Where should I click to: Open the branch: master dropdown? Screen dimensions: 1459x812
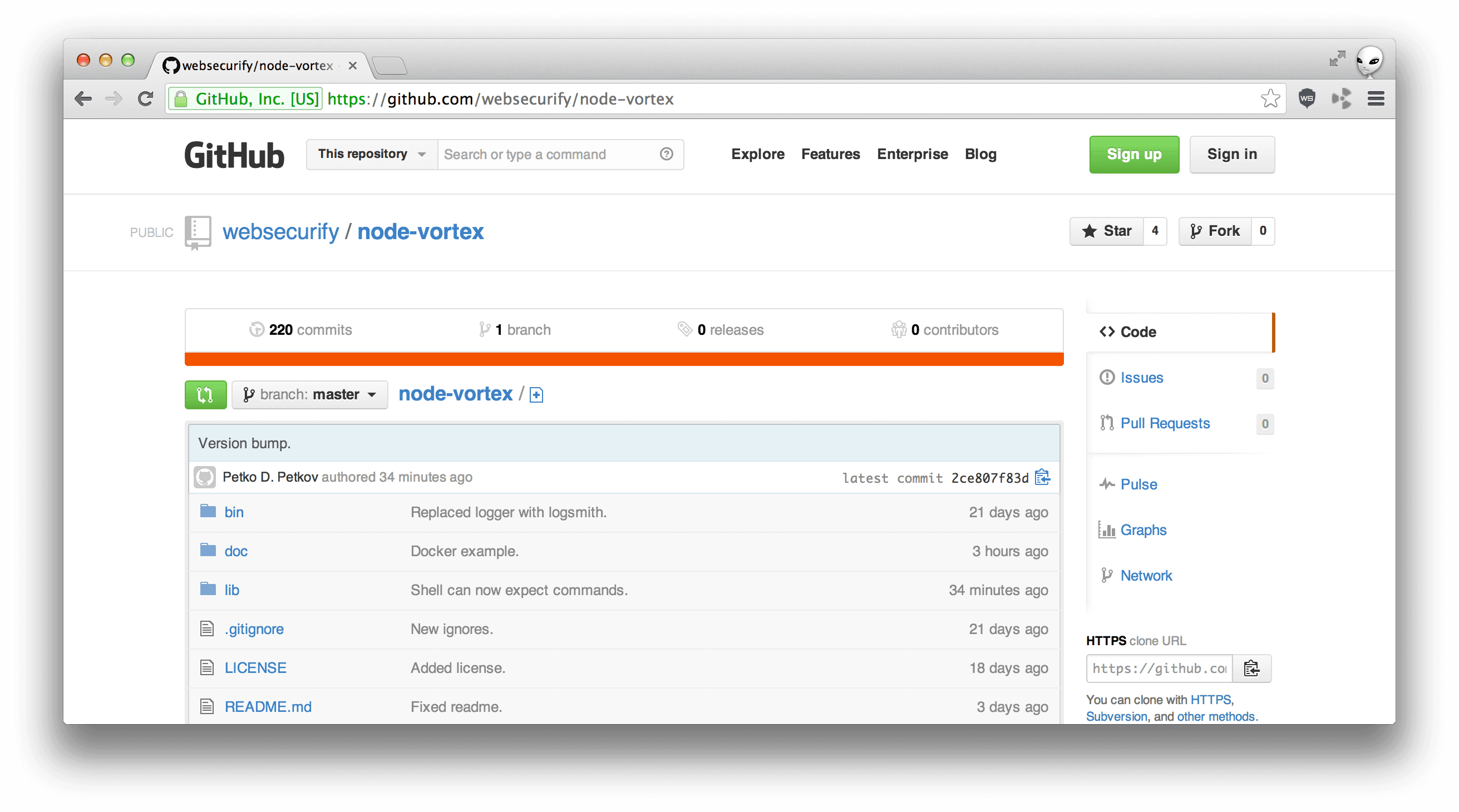click(x=310, y=395)
